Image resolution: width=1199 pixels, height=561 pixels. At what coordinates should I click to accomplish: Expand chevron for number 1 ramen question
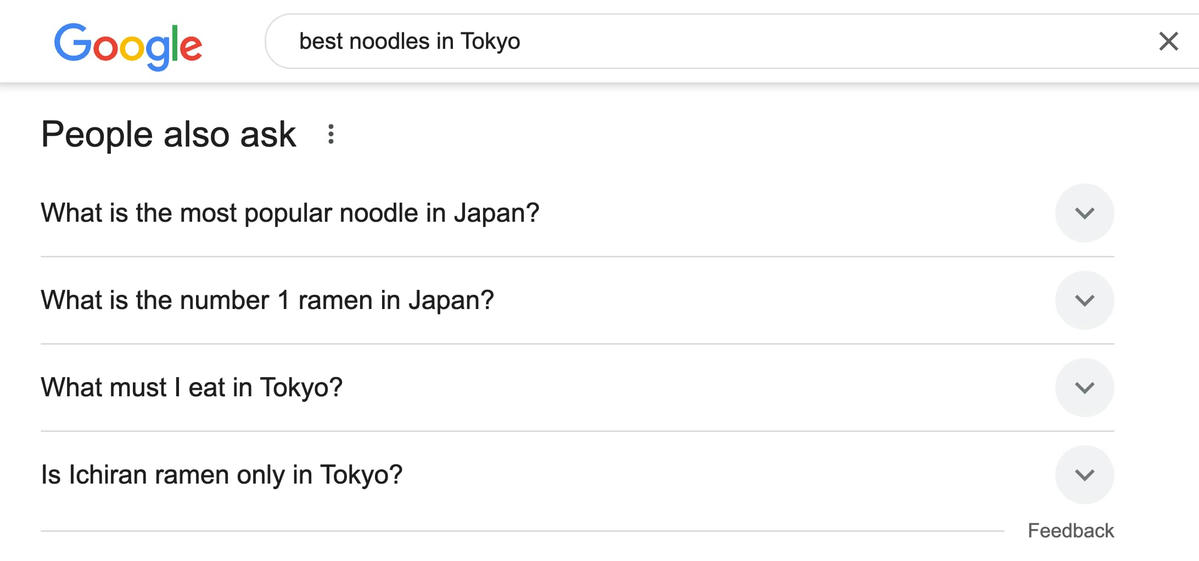[x=1084, y=300]
